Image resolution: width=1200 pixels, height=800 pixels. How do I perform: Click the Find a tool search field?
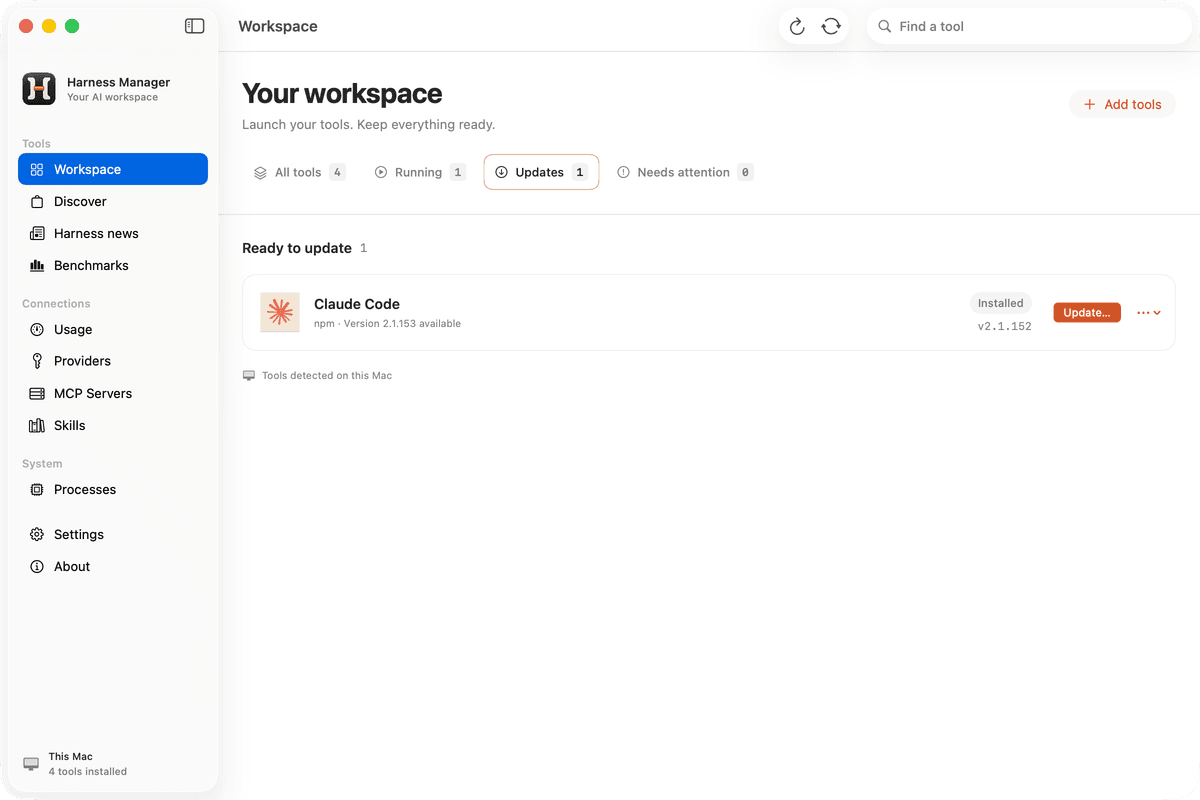click(1029, 27)
